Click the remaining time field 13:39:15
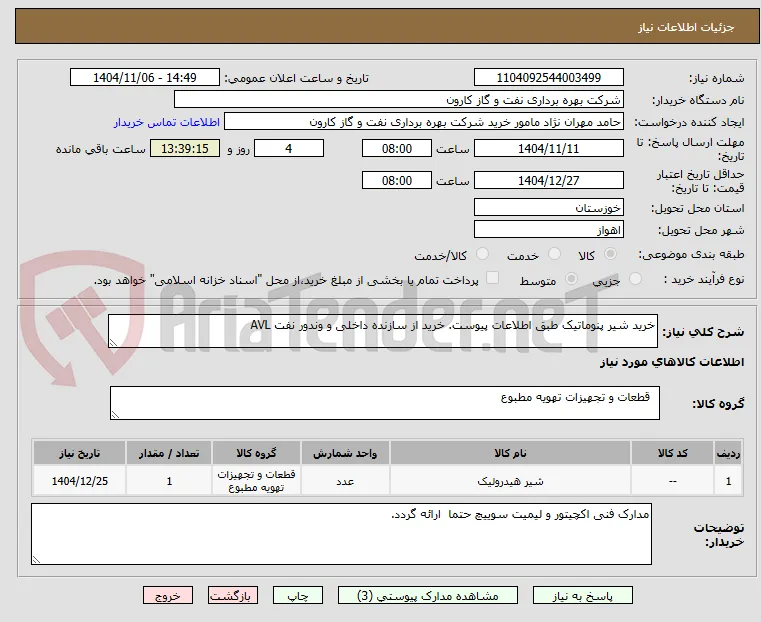Image resolution: width=761 pixels, height=622 pixels. 185,148
